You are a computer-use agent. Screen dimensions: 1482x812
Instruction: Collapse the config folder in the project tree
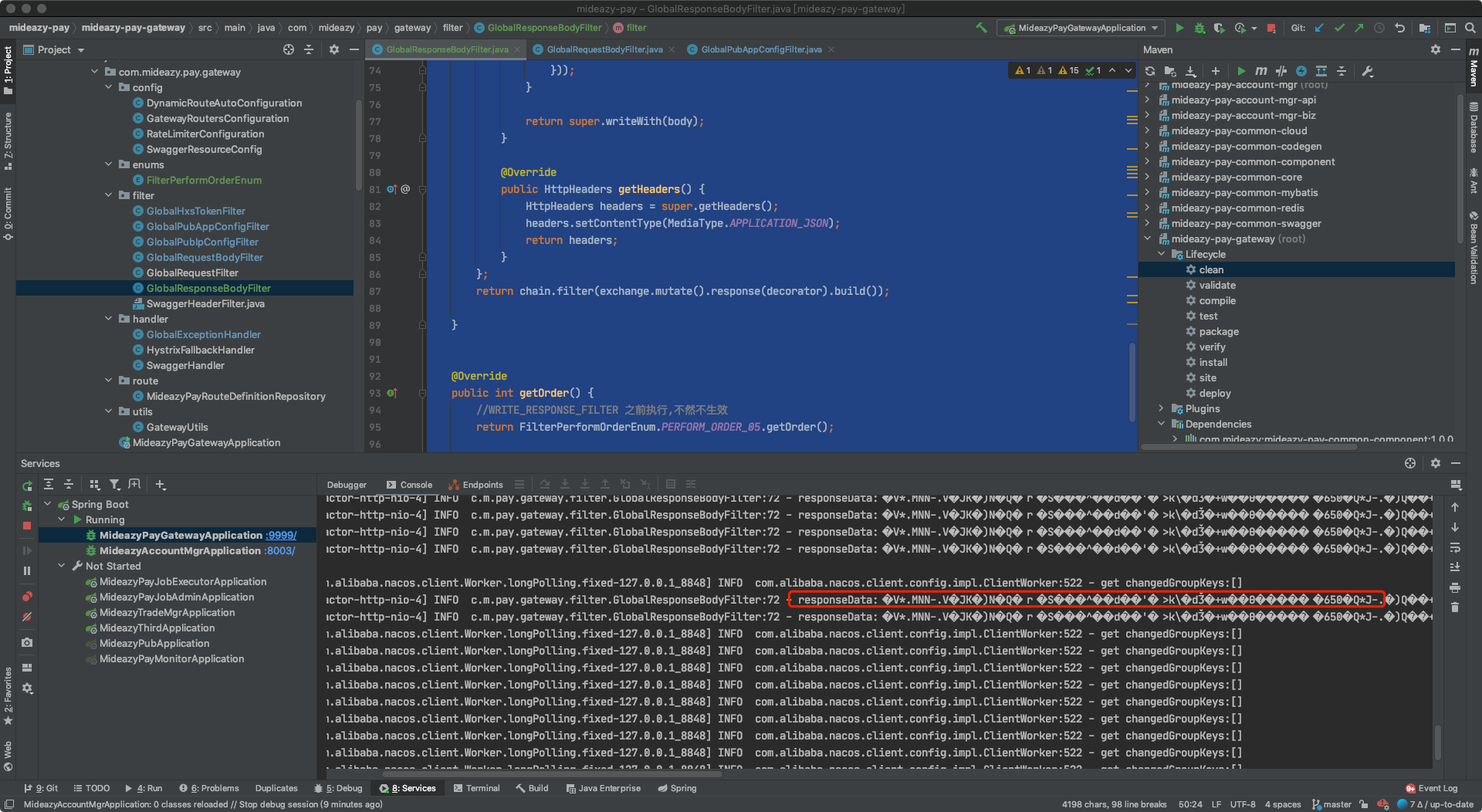coord(109,87)
